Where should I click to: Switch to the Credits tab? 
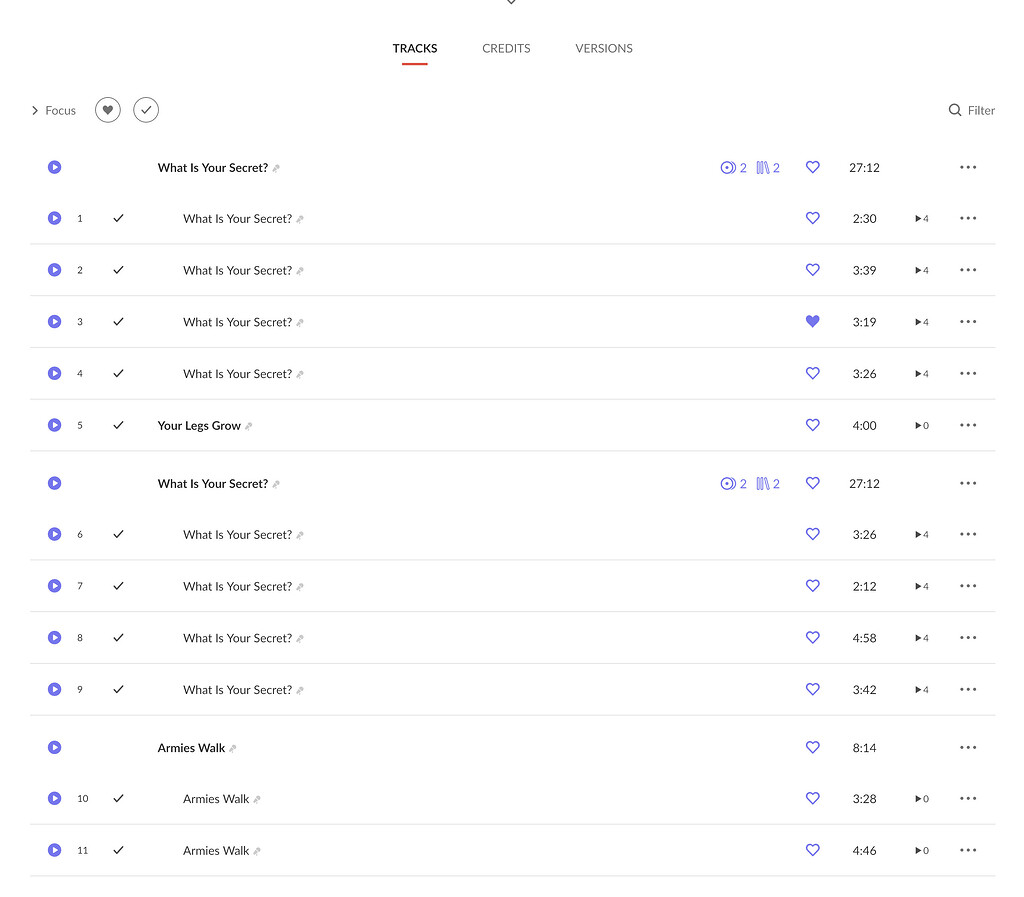506,48
